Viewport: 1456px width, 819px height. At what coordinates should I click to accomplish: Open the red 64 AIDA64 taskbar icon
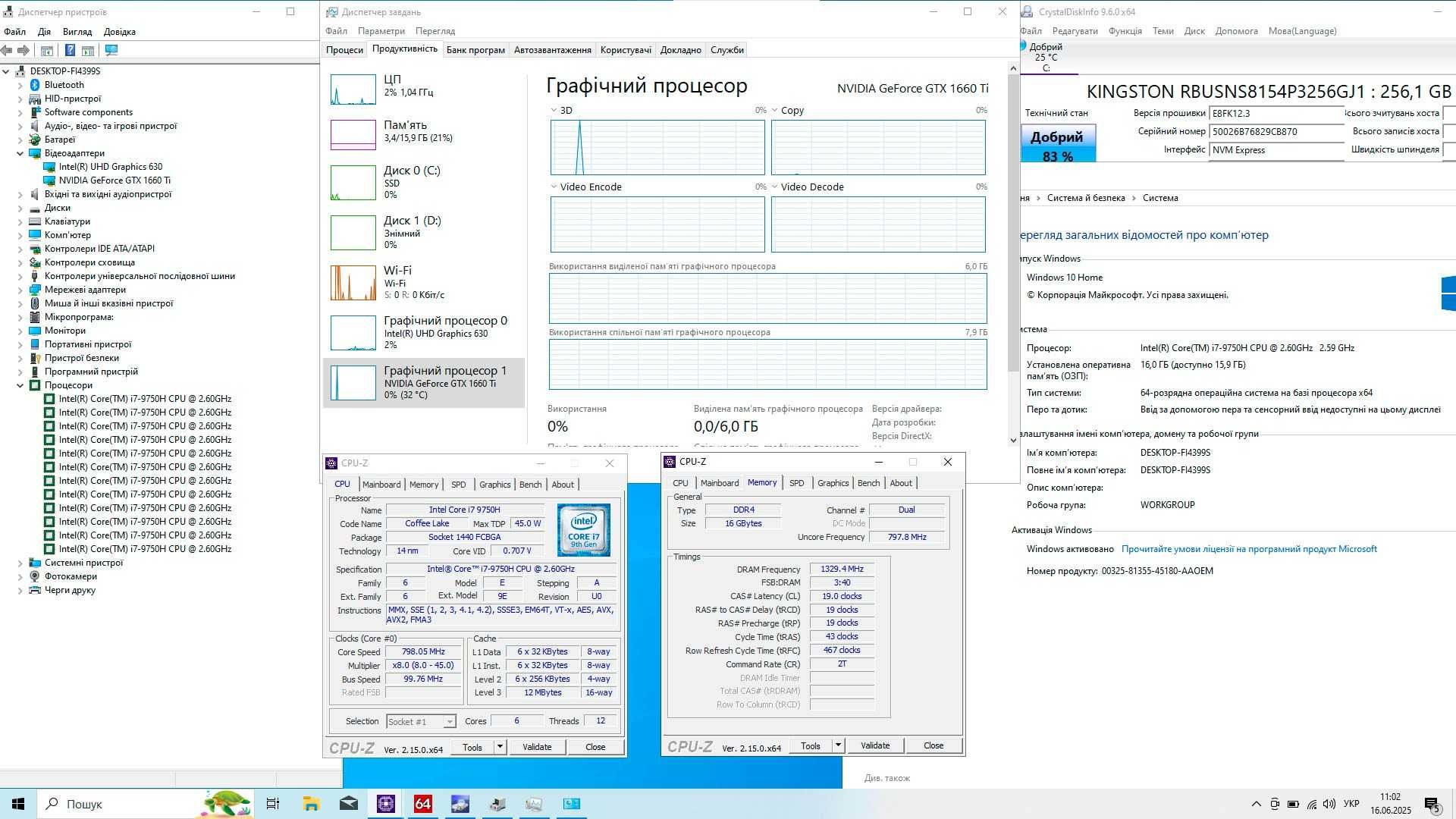coord(422,804)
